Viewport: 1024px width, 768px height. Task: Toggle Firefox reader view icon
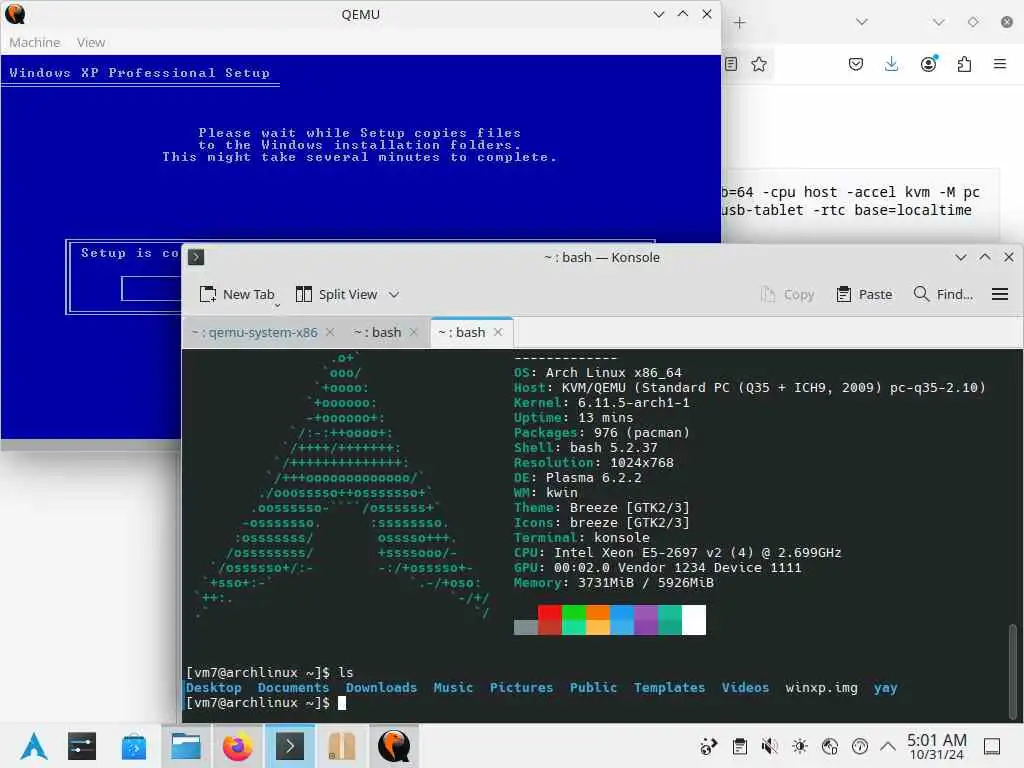point(731,64)
